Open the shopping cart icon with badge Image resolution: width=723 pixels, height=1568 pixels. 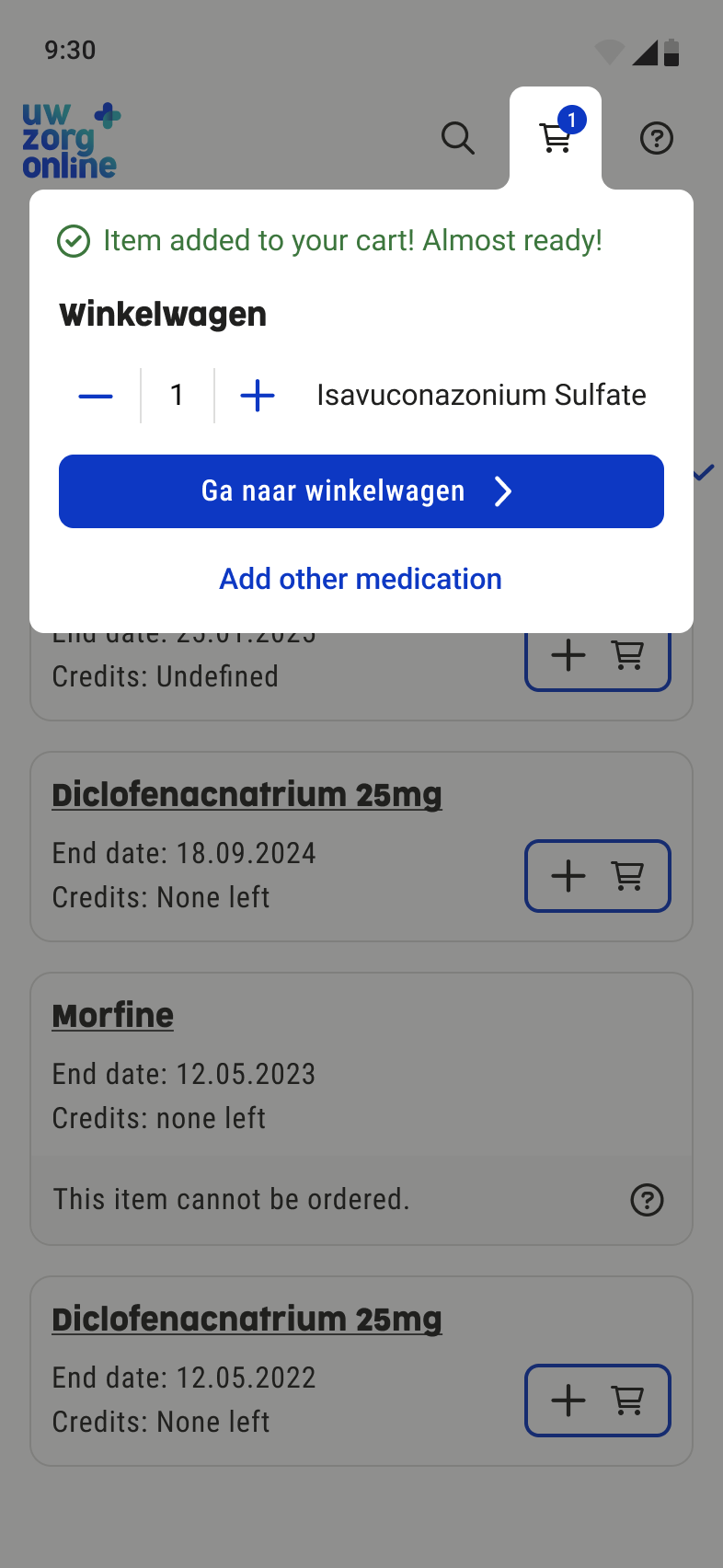[x=556, y=138]
